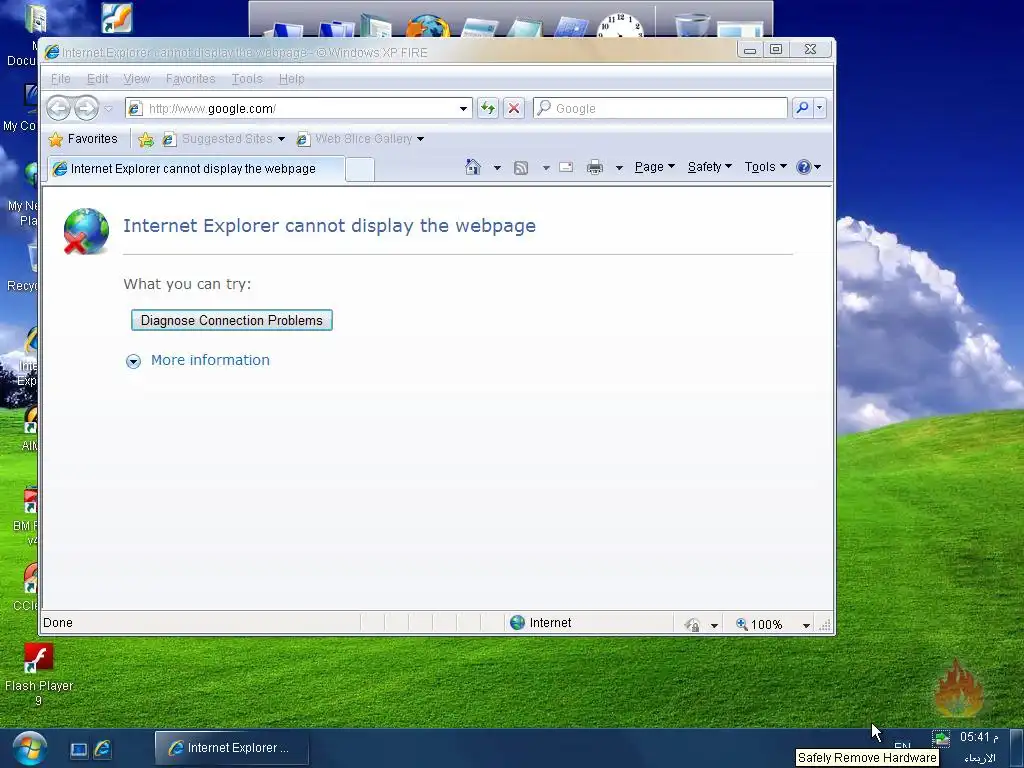Expand Suggested Sites dropdown arrow
Image resolution: width=1024 pixels, height=768 pixels.
tap(281, 139)
